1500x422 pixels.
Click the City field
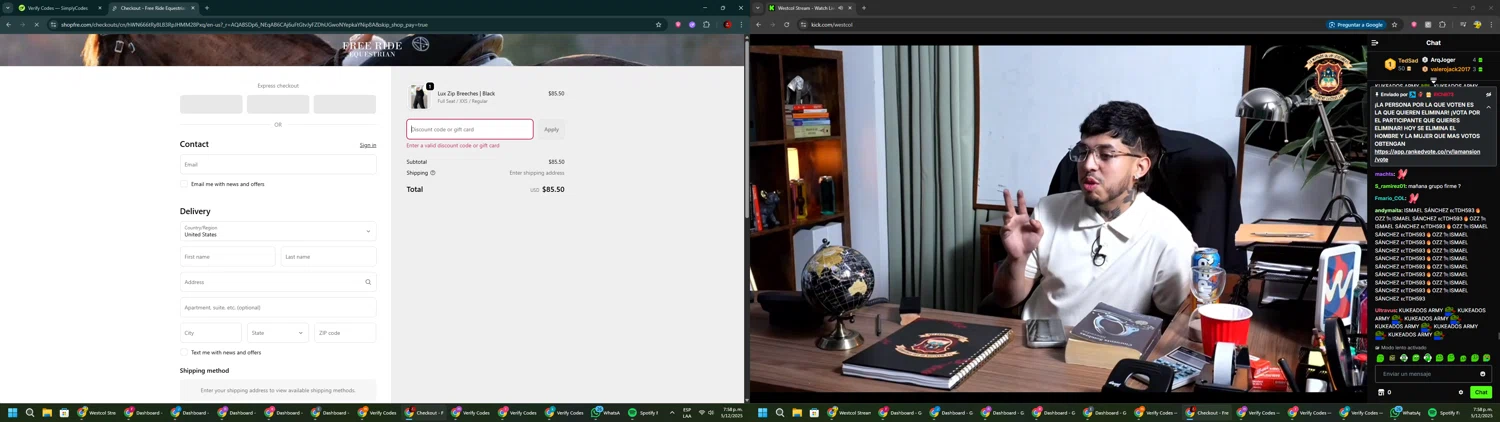(x=211, y=333)
